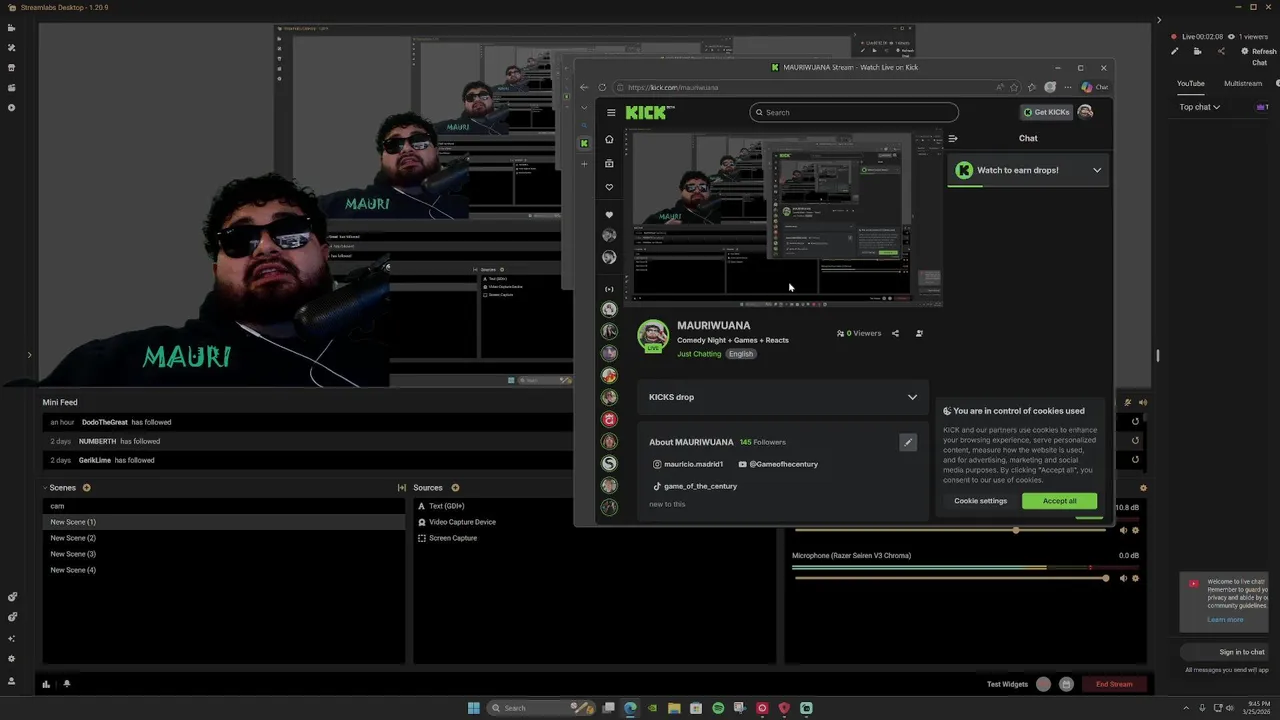Edit About MAURIWUANA with pencil icon
Viewport: 1280px width, 720px height.
[908, 442]
